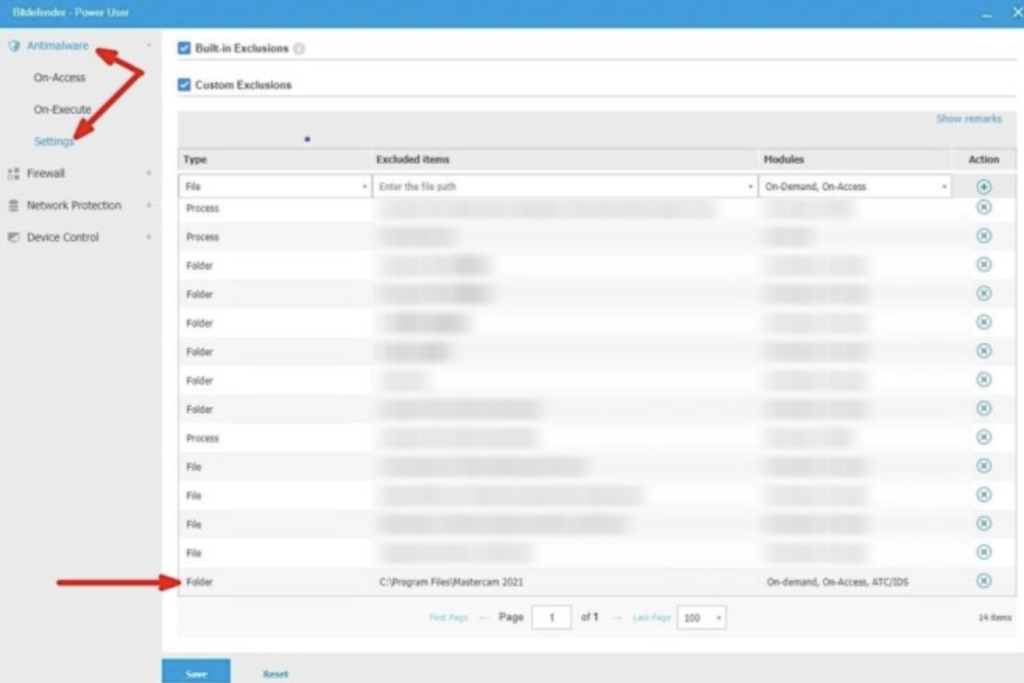Click the page number input box

pos(552,618)
